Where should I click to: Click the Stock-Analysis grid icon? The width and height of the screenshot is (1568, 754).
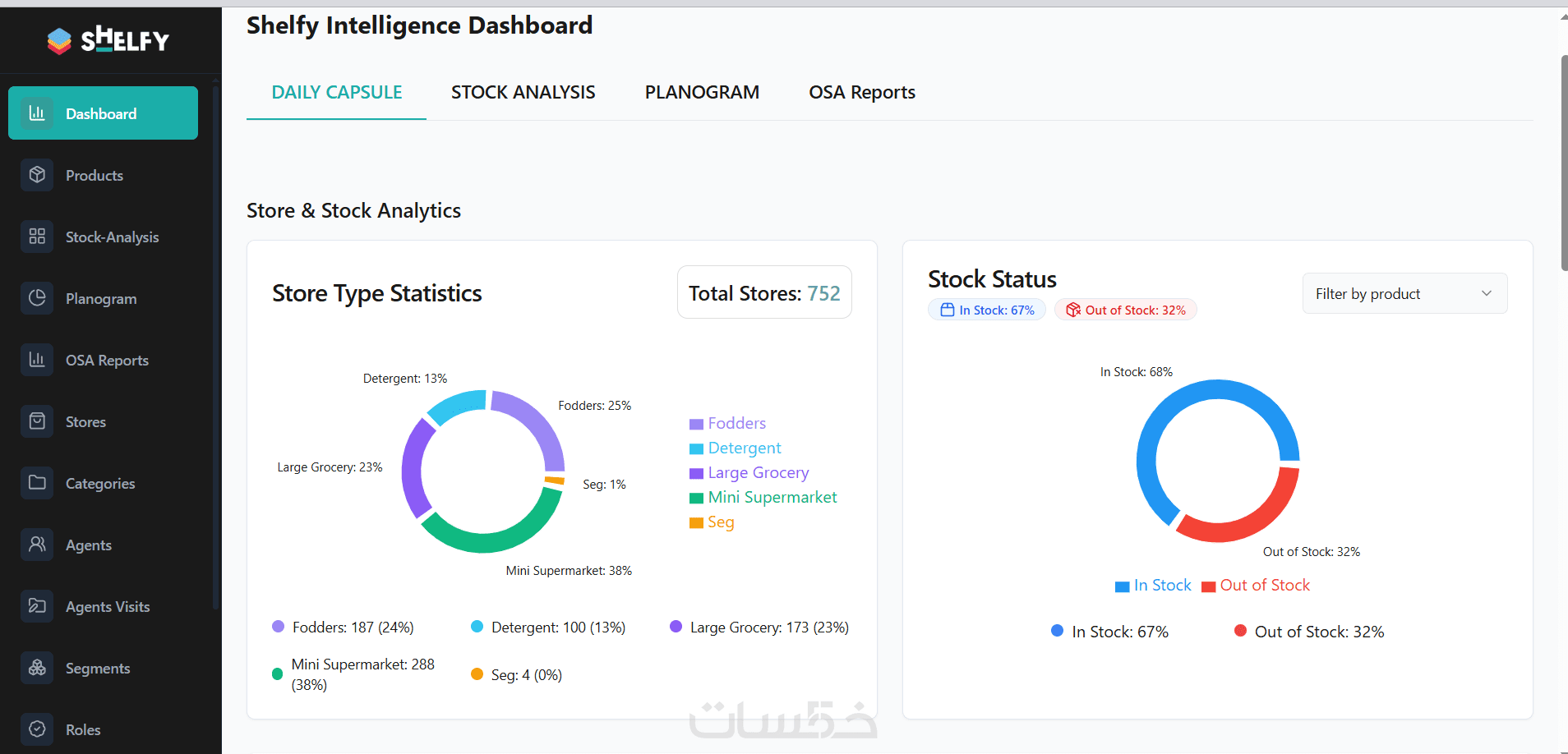click(x=37, y=237)
